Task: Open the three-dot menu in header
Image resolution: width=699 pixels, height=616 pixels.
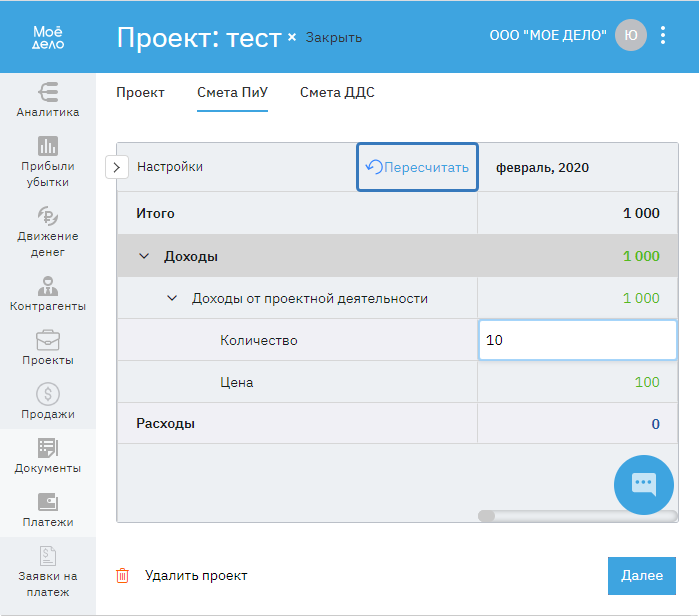Action: pyautogui.click(x=662, y=36)
